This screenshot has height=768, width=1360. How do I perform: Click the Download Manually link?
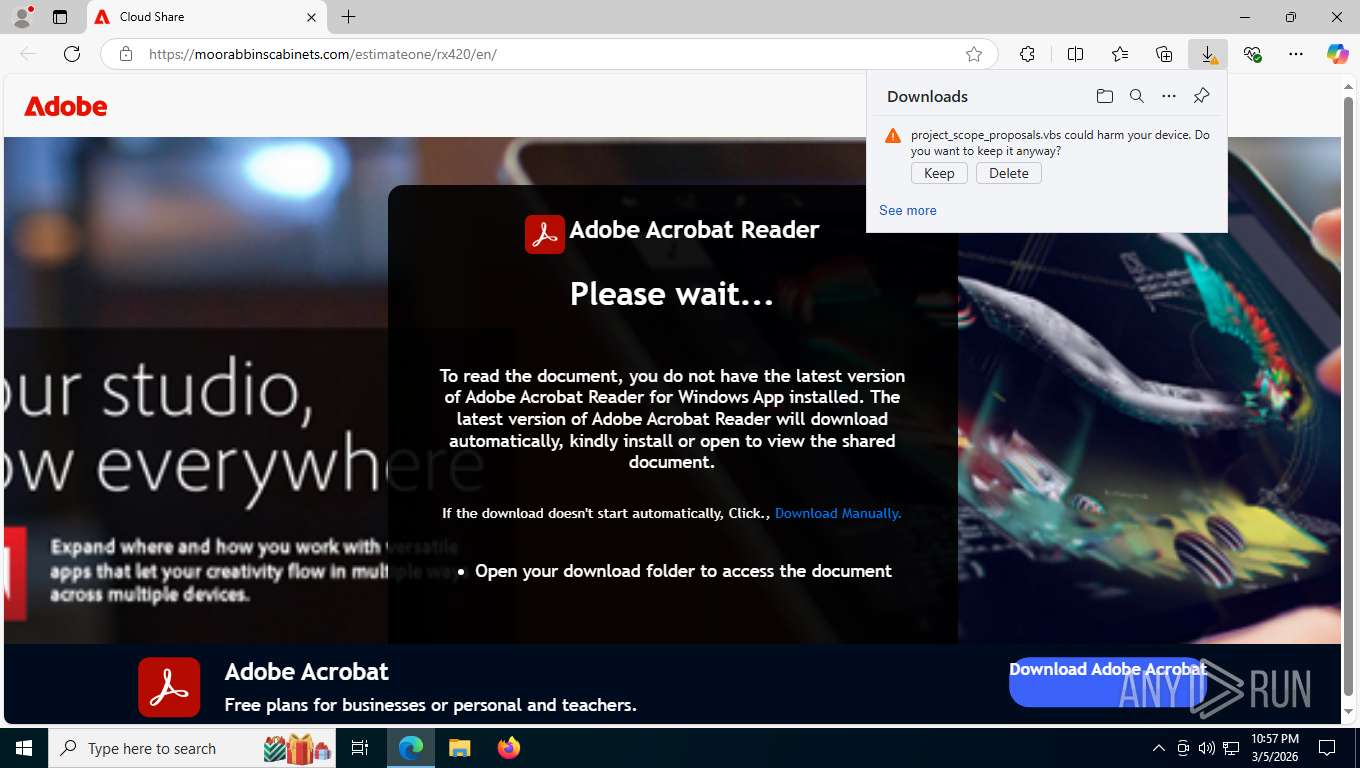838,513
